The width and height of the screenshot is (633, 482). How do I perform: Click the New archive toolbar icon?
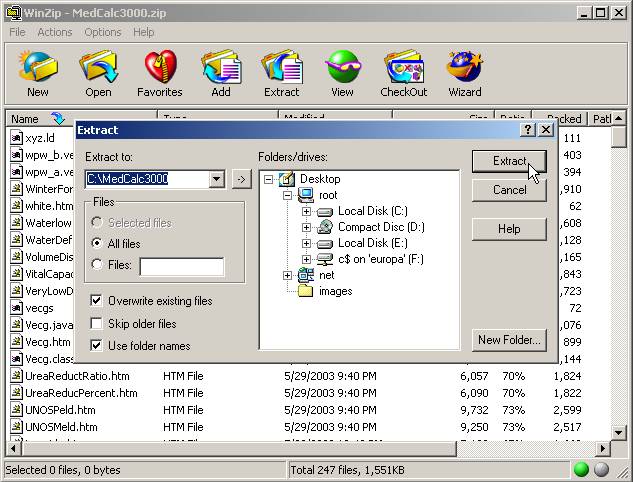point(38,74)
